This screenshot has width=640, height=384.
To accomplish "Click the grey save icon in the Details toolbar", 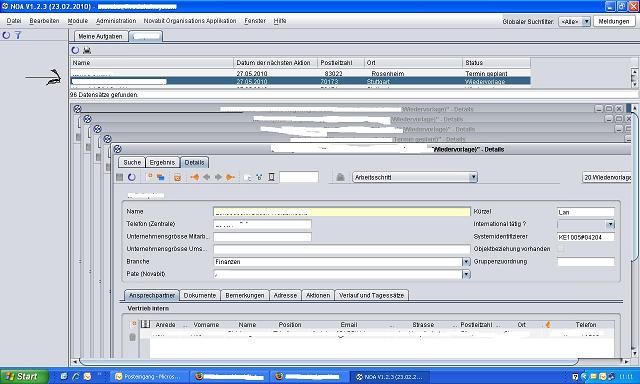I will pyautogui.click(x=120, y=177).
